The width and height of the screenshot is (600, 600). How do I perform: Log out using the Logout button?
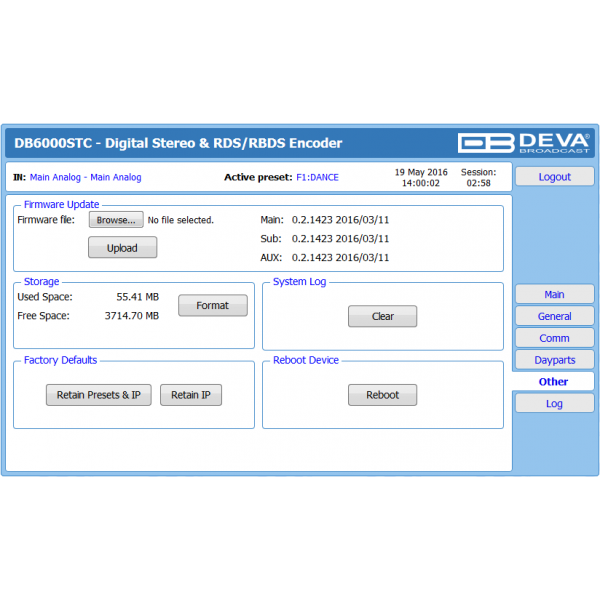coord(554,177)
